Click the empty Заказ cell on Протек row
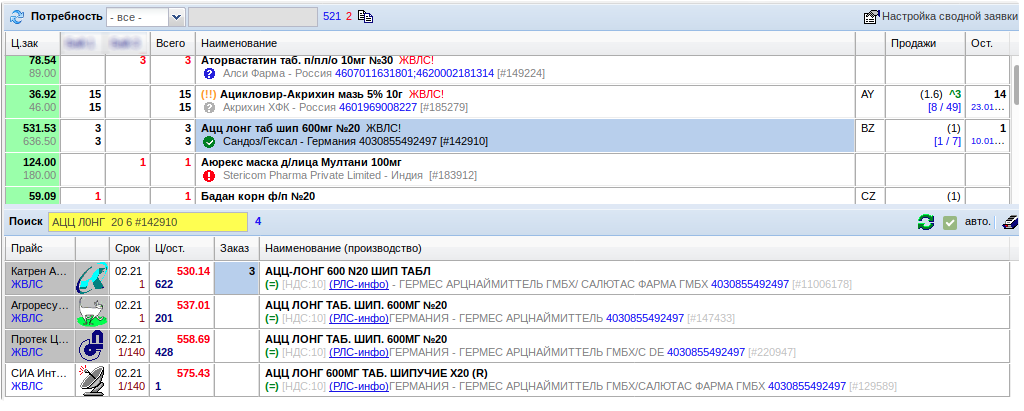Viewport: 1024px width, 411px height. 236,346
